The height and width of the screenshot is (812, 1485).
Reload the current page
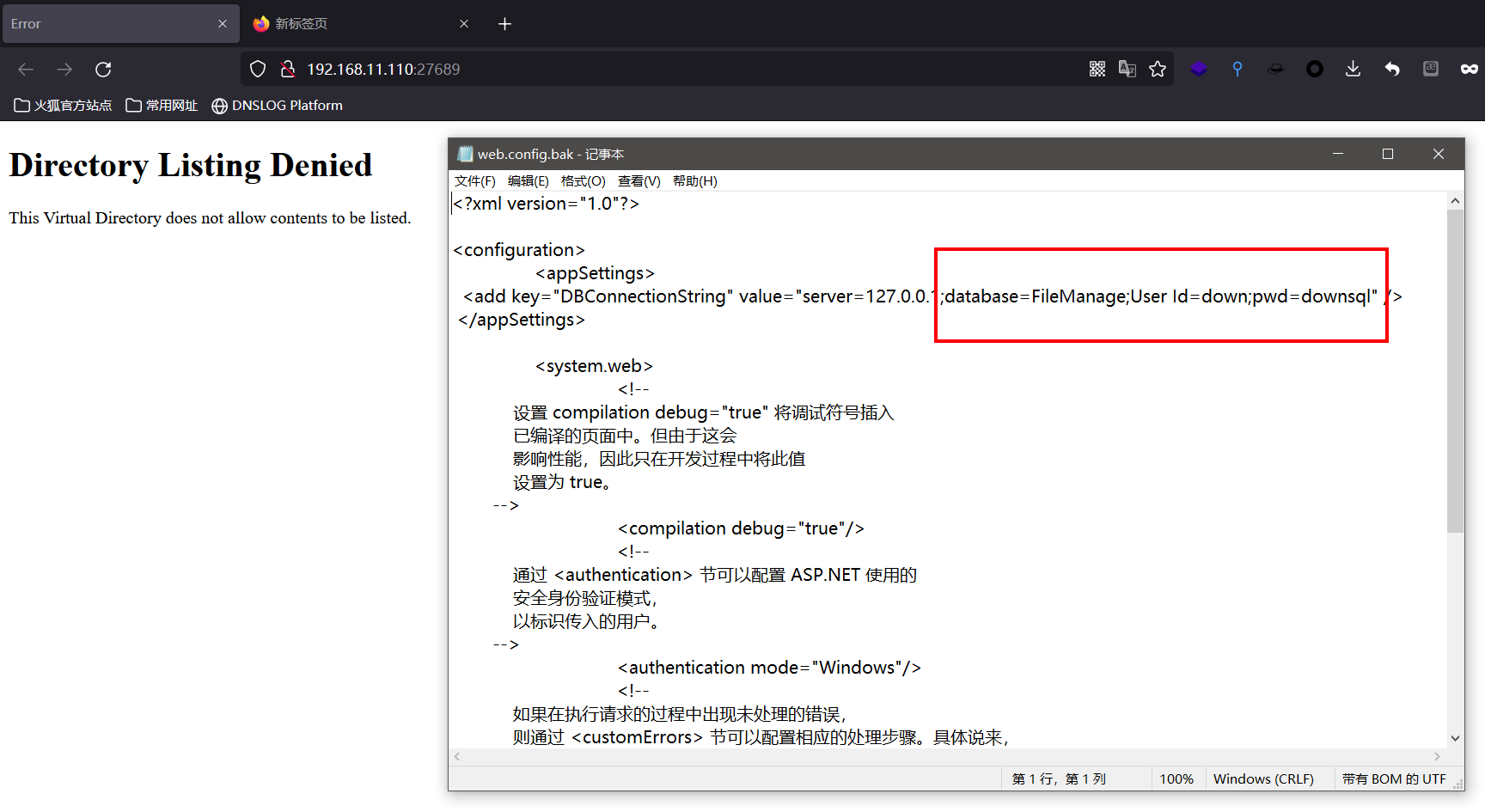103,70
